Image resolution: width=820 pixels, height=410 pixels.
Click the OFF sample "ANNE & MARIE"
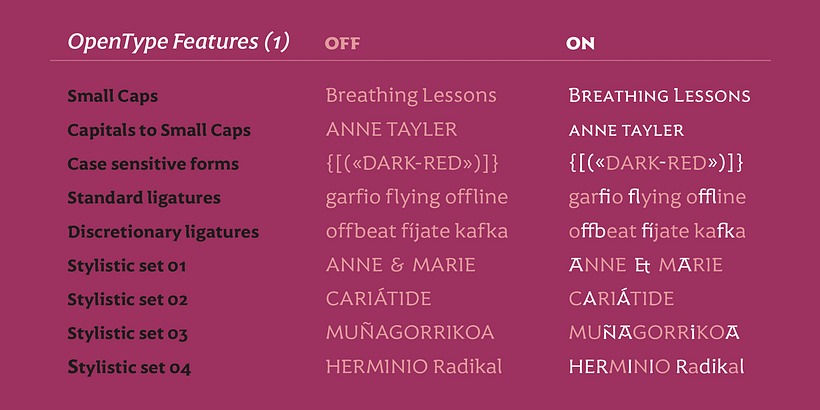pos(400,266)
